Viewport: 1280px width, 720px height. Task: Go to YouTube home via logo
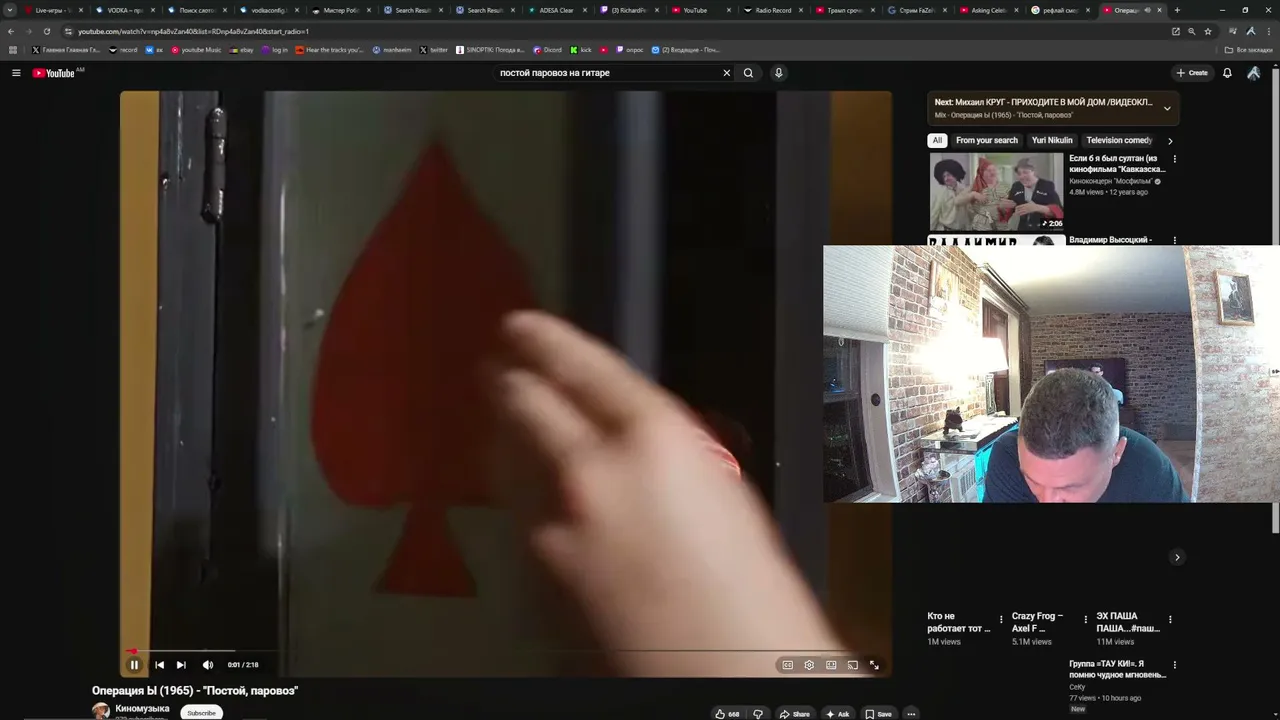54,73
